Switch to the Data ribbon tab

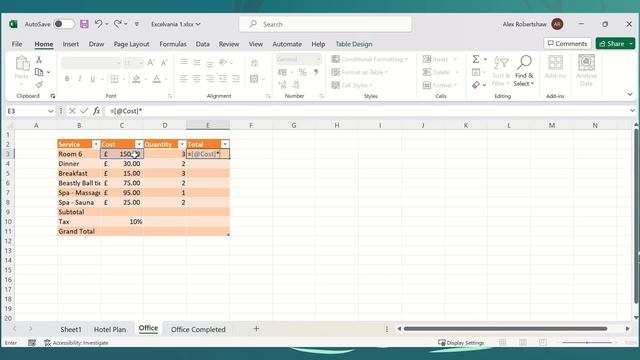point(202,44)
